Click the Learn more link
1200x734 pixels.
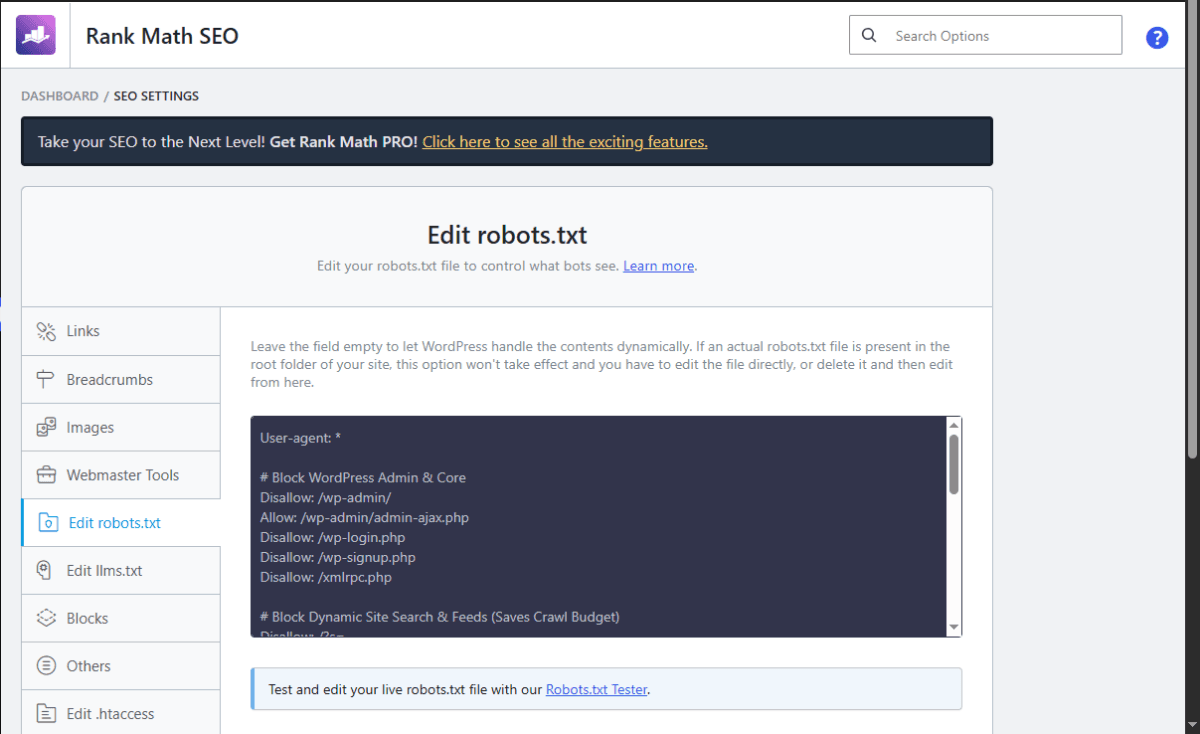tap(658, 266)
